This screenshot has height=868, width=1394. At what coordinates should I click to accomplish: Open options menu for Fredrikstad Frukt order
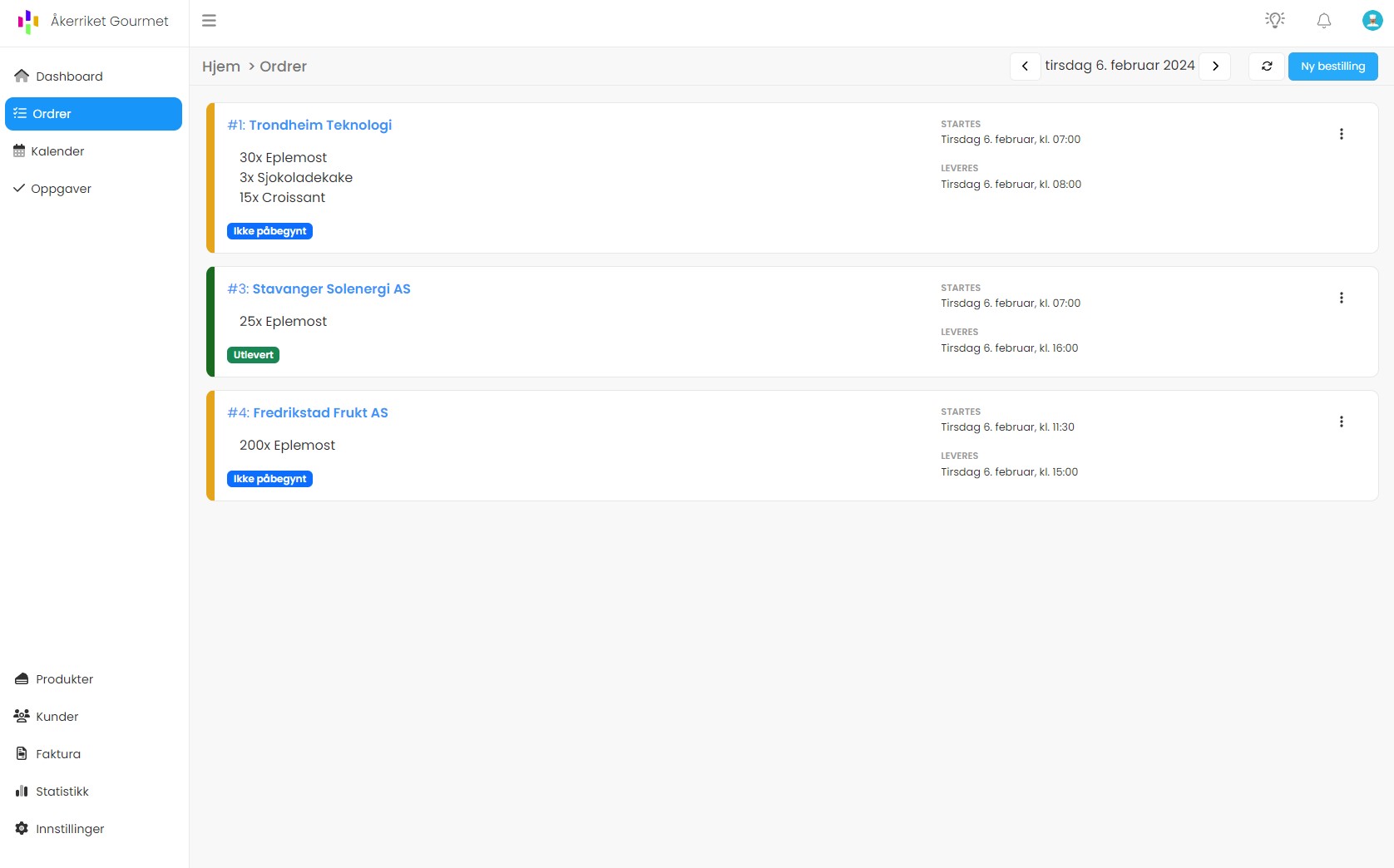[x=1341, y=422]
